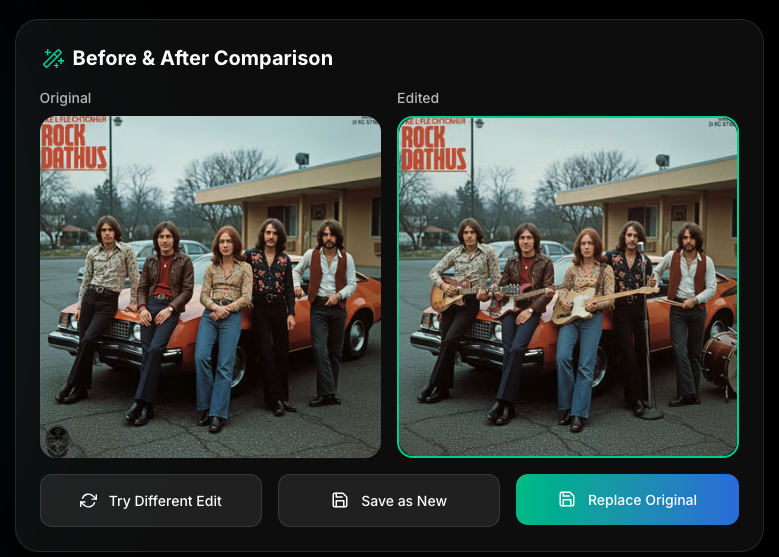This screenshot has width=779, height=557.
Task: Click the Before & After Comparison heading
Action: click(x=203, y=58)
